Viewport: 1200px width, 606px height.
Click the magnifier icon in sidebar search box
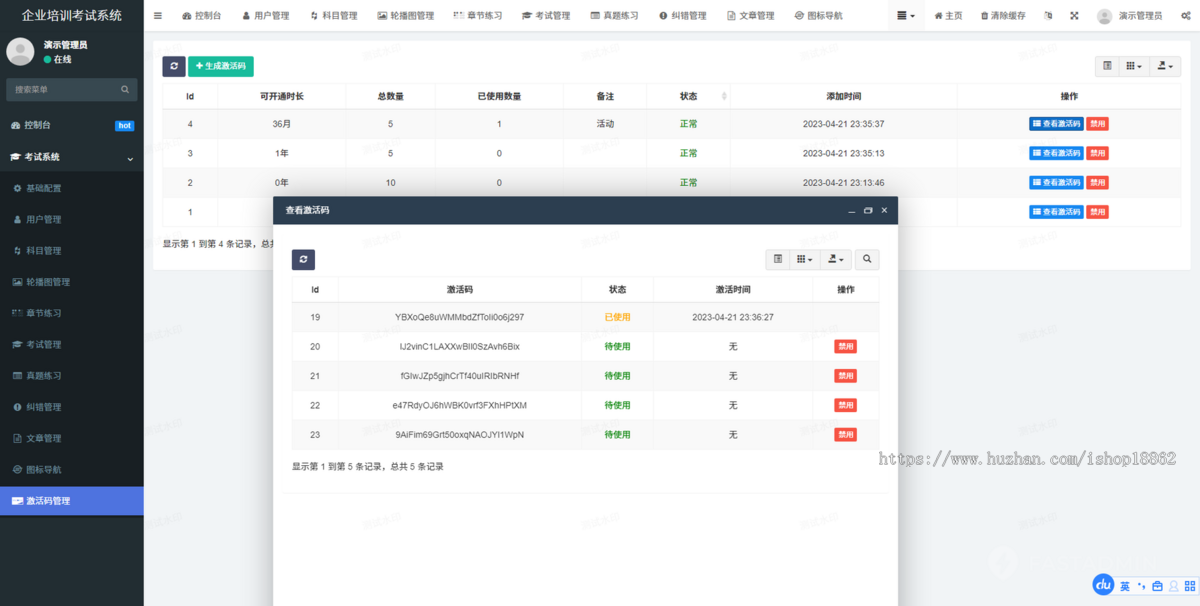click(x=125, y=90)
